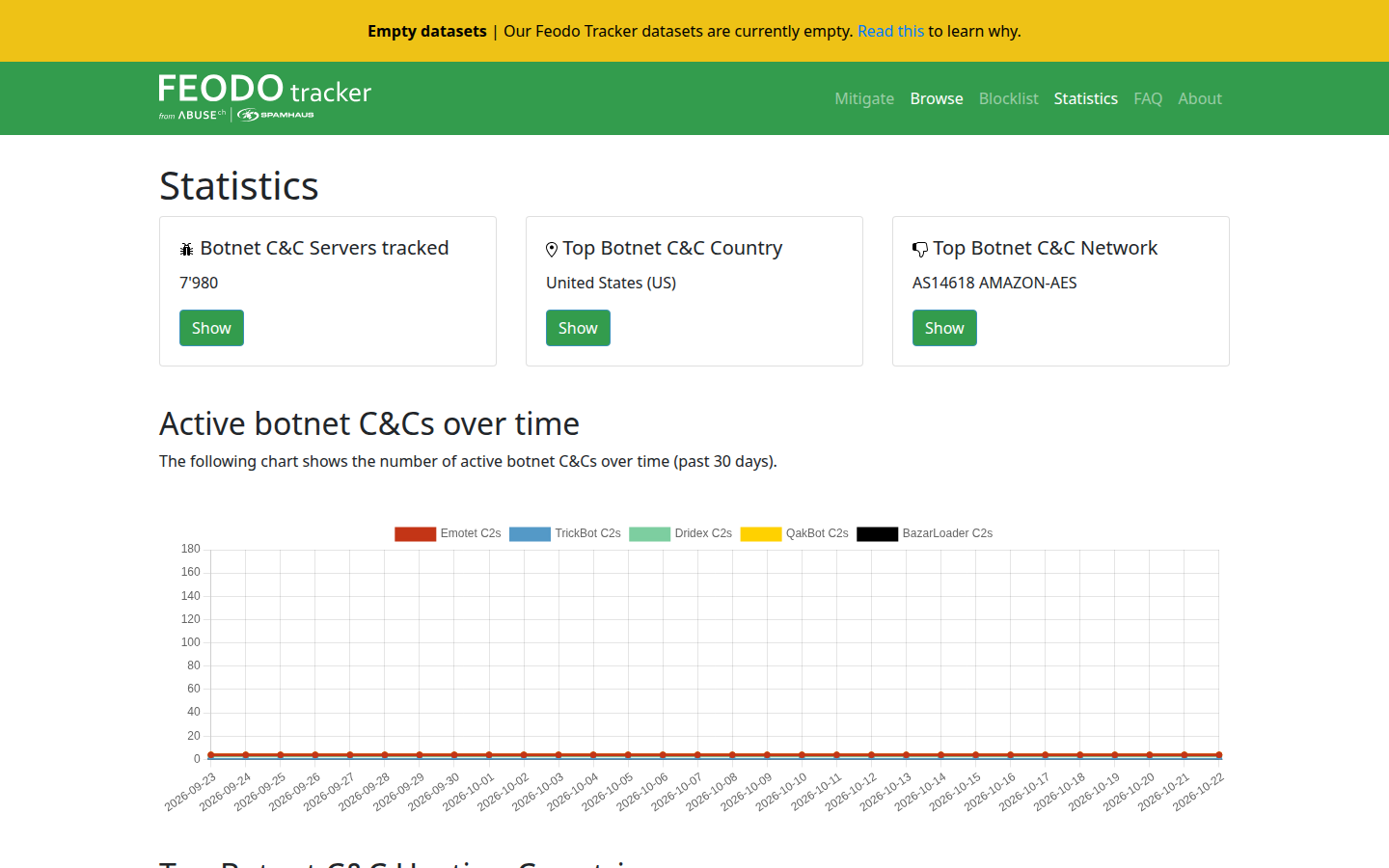
Task: Go to the Browse page
Action: point(937,98)
